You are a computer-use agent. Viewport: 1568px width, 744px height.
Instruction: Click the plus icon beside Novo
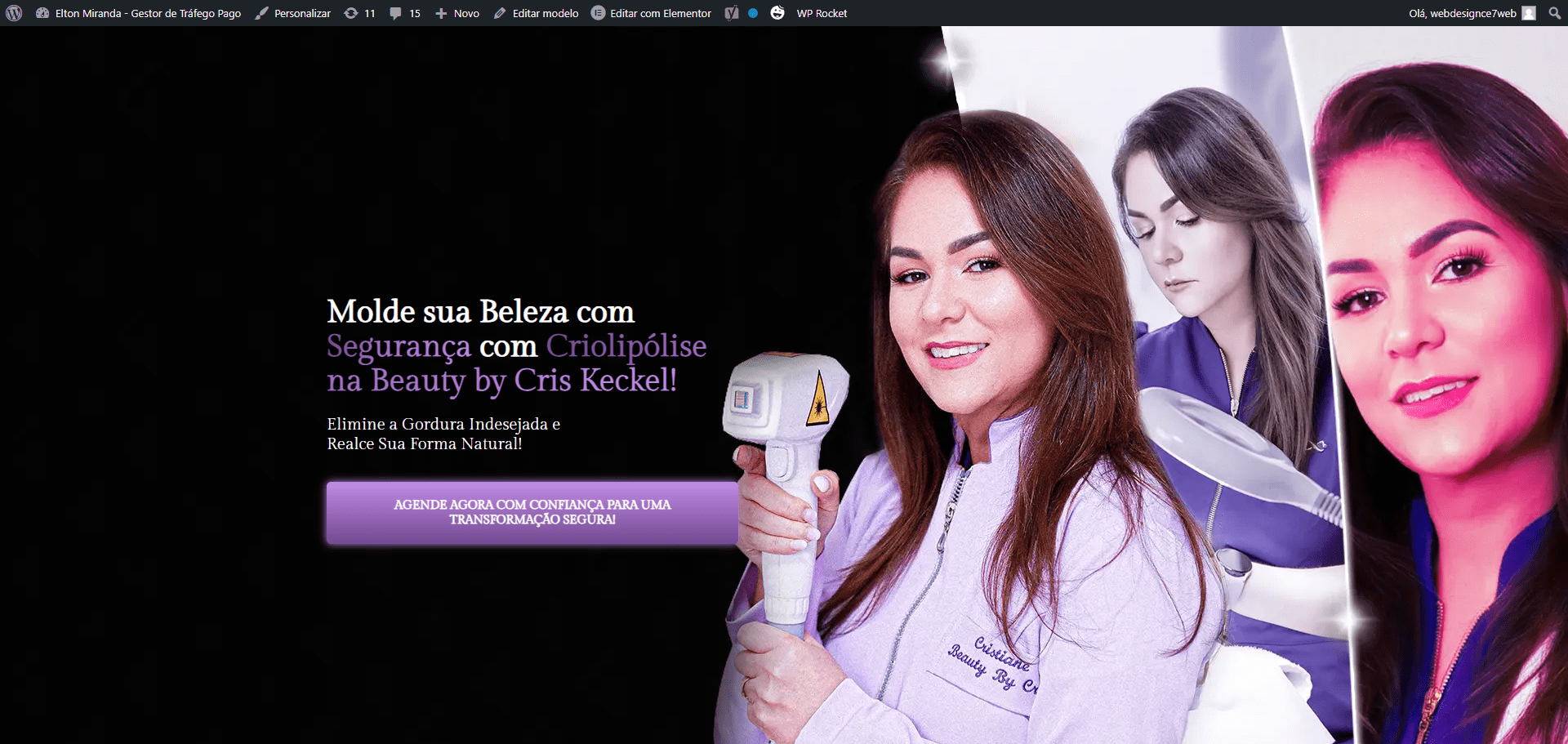(x=441, y=13)
